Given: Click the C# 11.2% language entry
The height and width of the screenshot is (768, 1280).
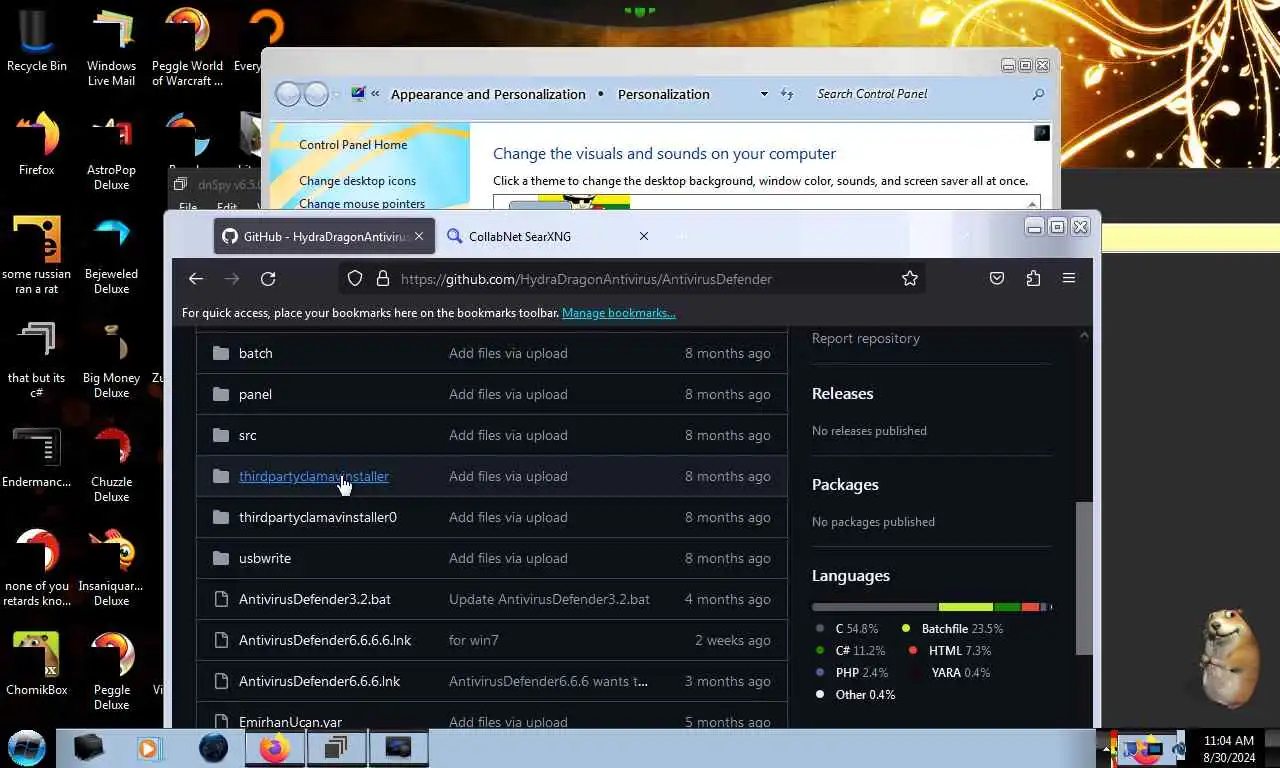Looking at the screenshot, I should (850, 651).
